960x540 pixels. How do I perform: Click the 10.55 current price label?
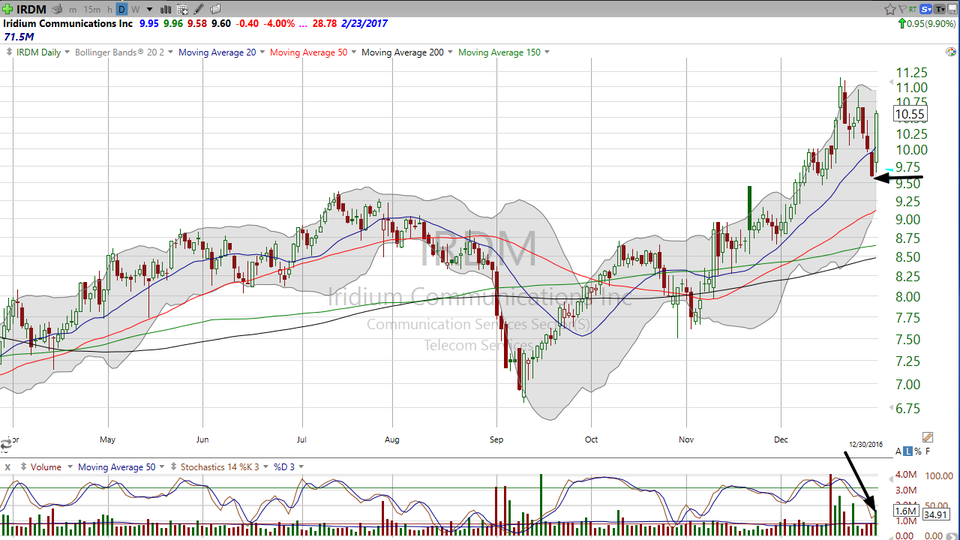909,114
